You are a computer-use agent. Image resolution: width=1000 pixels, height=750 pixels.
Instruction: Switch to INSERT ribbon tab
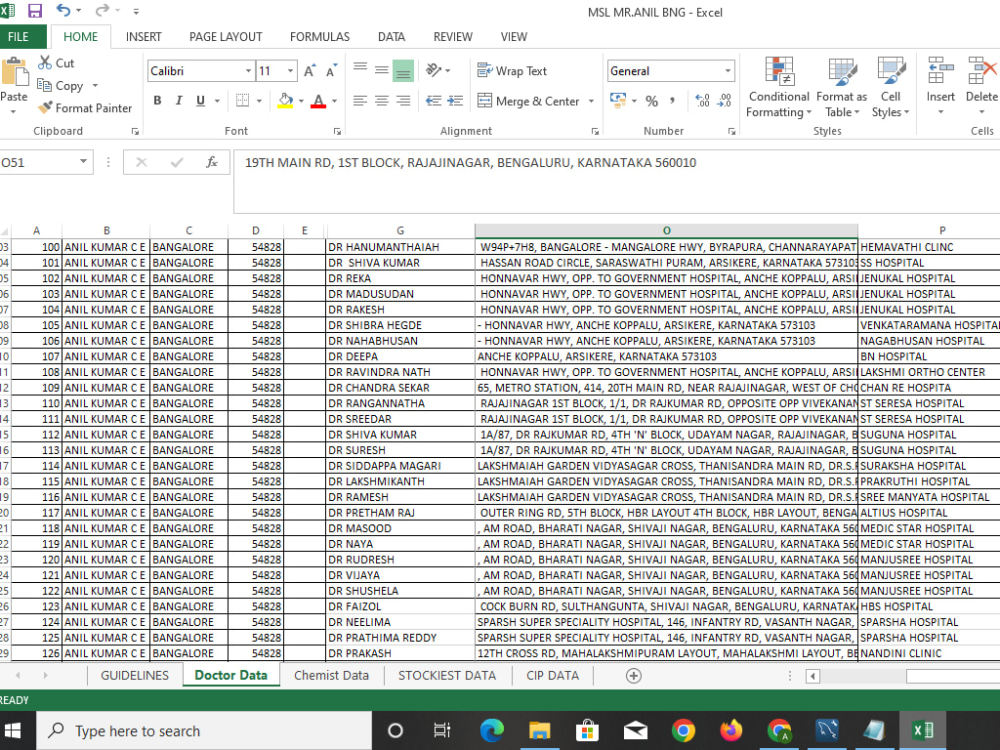point(143,37)
